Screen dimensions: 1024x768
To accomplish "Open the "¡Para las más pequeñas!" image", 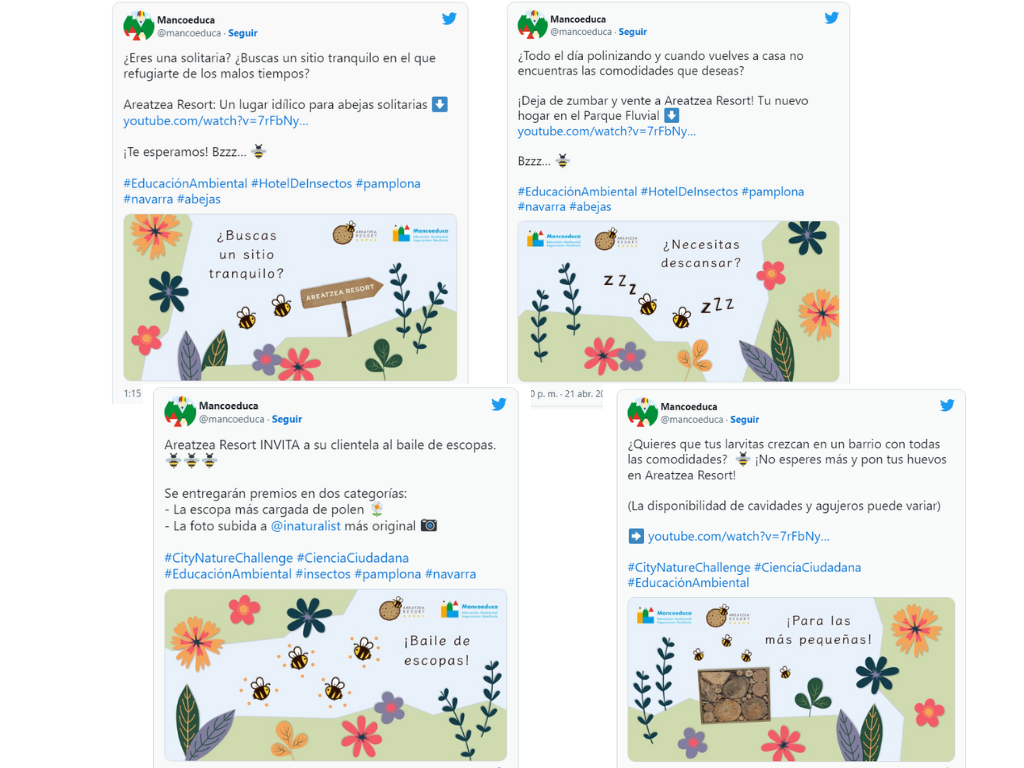I will (791, 679).
